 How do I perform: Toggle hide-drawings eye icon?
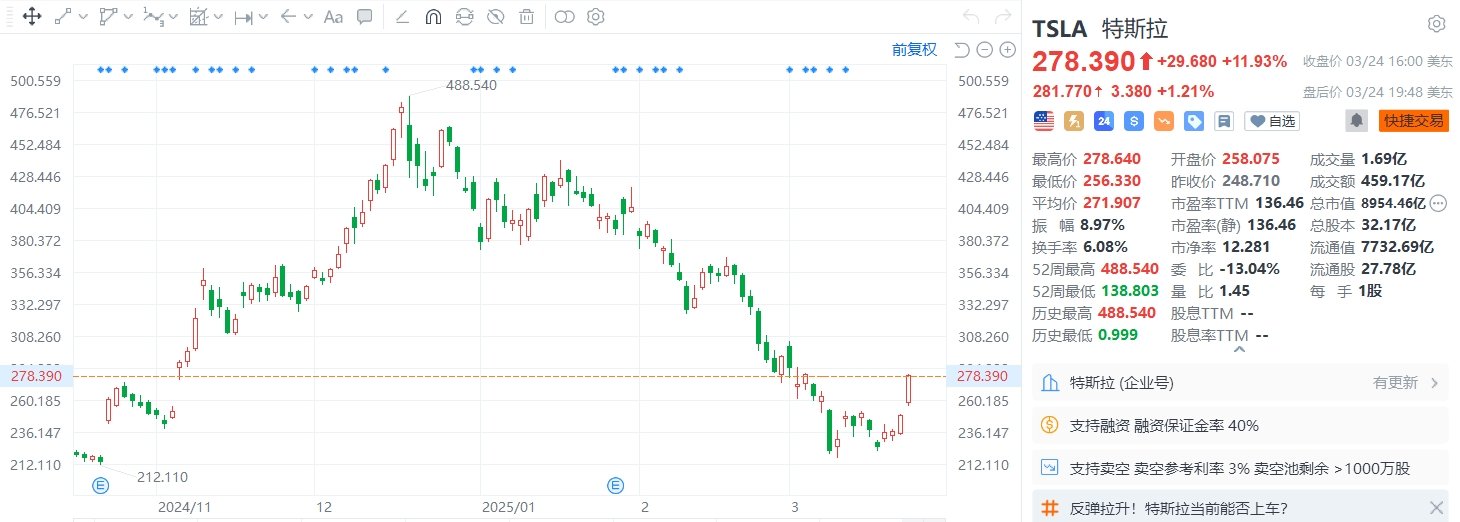(x=495, y=16)
